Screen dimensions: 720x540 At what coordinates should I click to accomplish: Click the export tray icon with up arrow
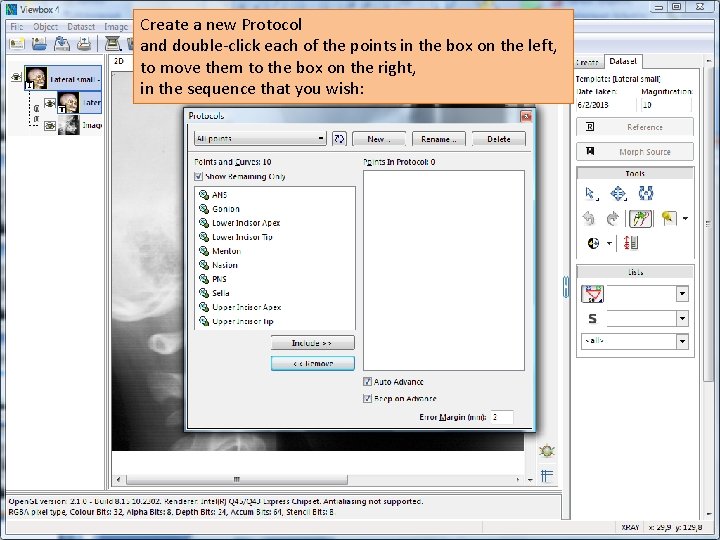[x=84, y=44]
